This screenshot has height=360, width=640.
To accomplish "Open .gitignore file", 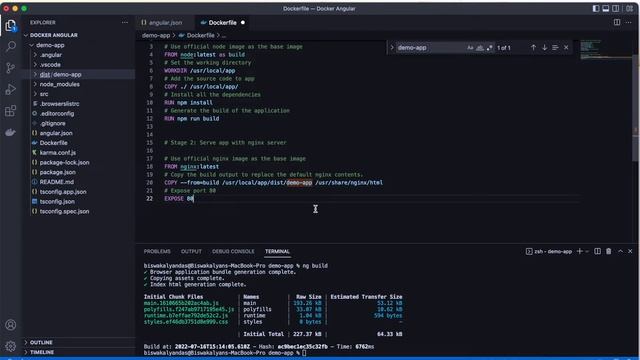I will (x=53, y=123).
